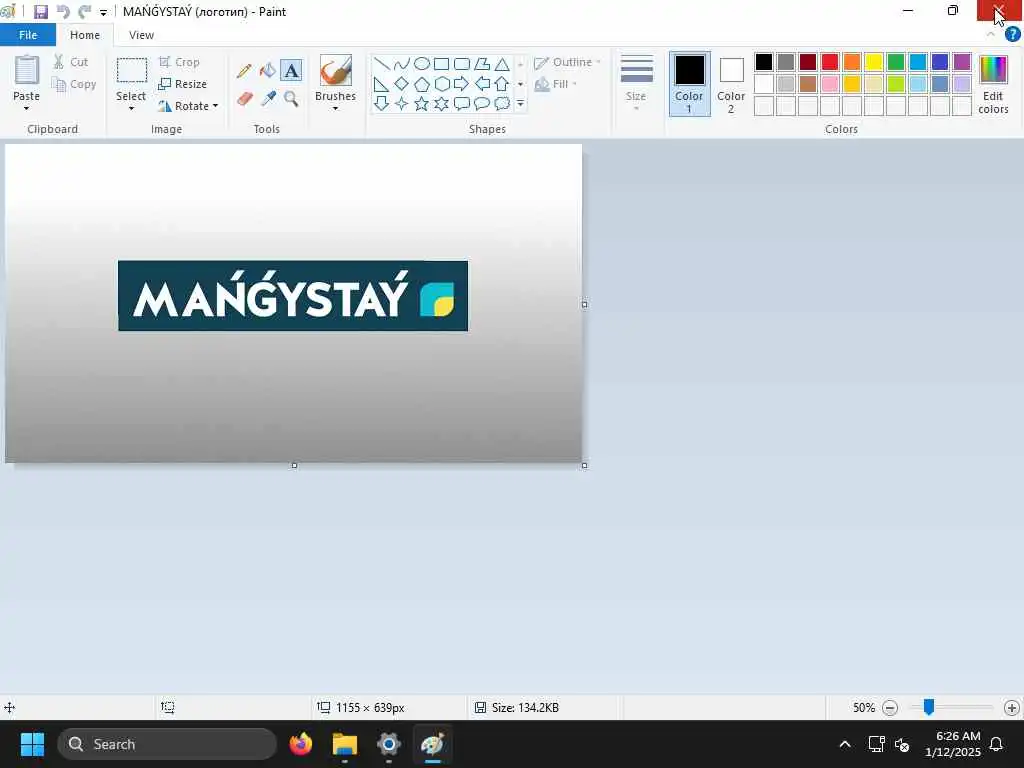Select the Color picker eyedropper tool
The image size is (1024, 768).
tap(268, 99)
